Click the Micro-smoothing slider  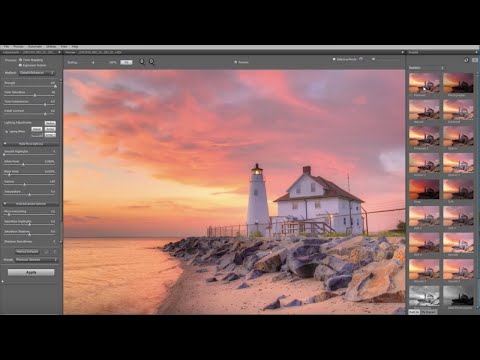click(x=30, y=215)
